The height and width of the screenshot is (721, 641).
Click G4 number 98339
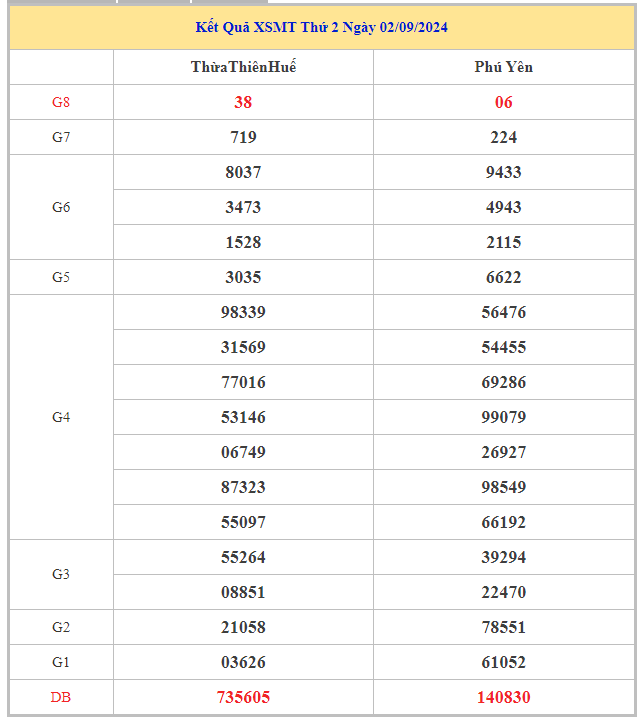click(x=243, y=312)
